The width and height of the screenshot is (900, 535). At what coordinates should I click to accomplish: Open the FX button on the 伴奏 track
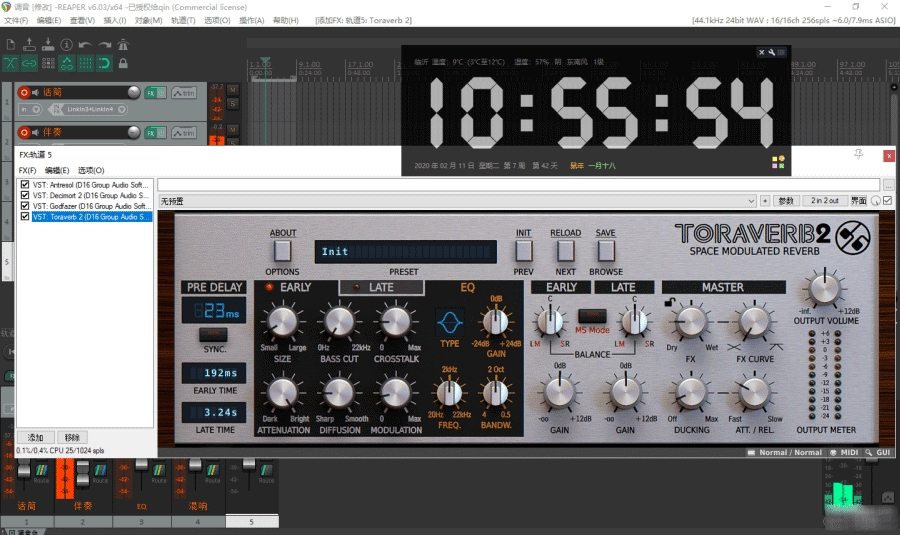(151, 133)
